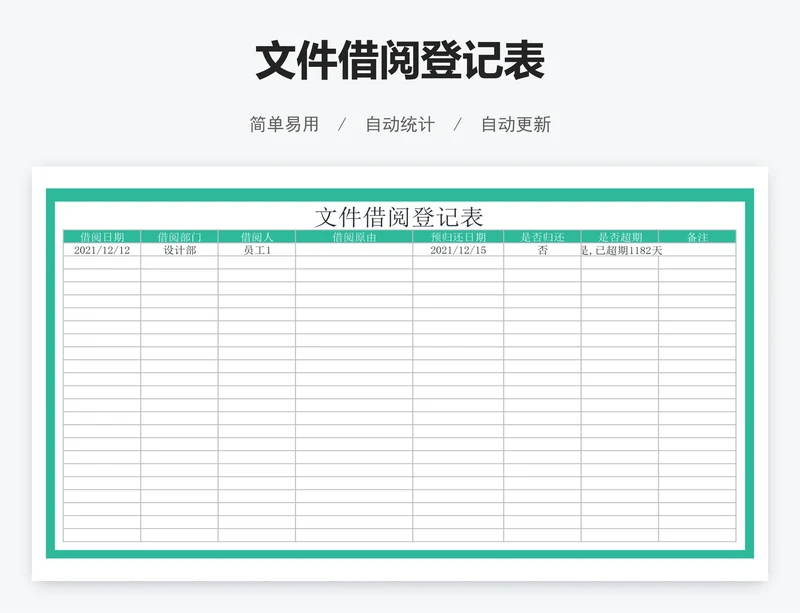Select the 借阅部门 column header

click(180, 237)
